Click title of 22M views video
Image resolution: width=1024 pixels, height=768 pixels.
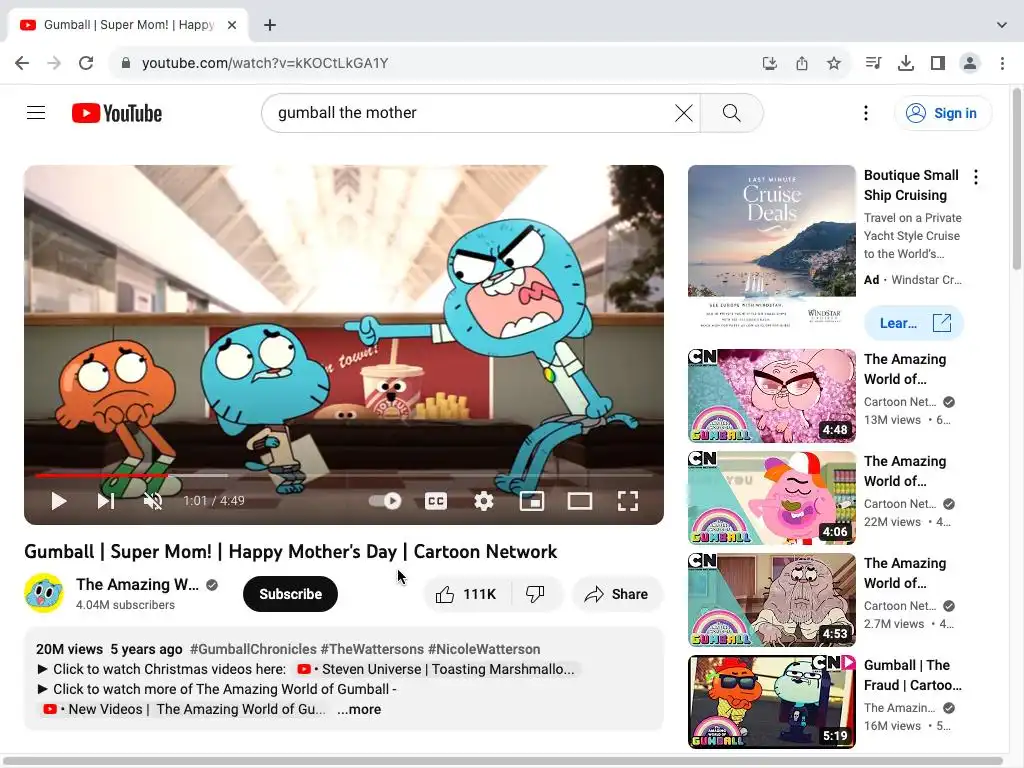coord(905,471)
